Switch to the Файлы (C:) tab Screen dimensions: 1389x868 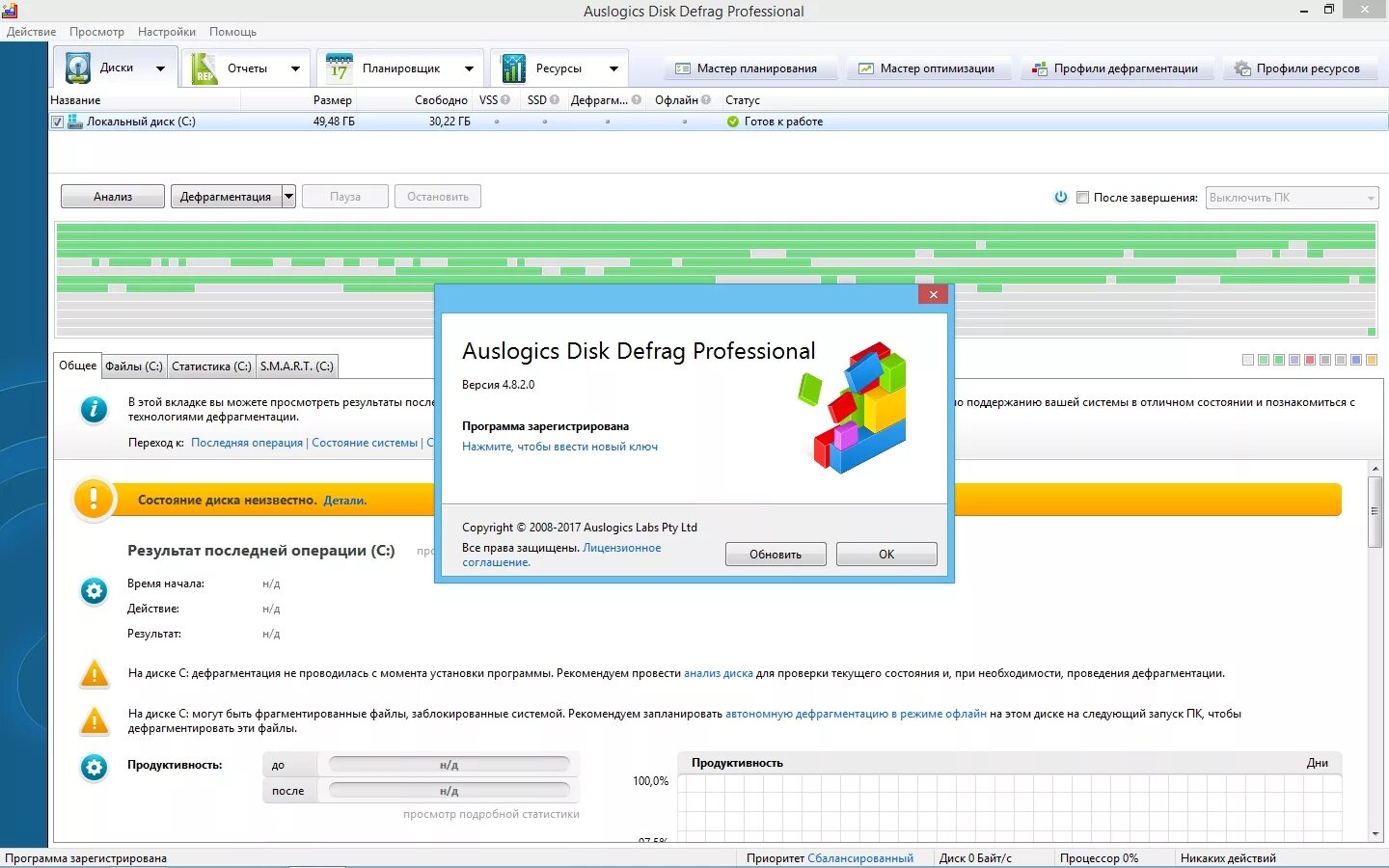(x=134, y=366)
